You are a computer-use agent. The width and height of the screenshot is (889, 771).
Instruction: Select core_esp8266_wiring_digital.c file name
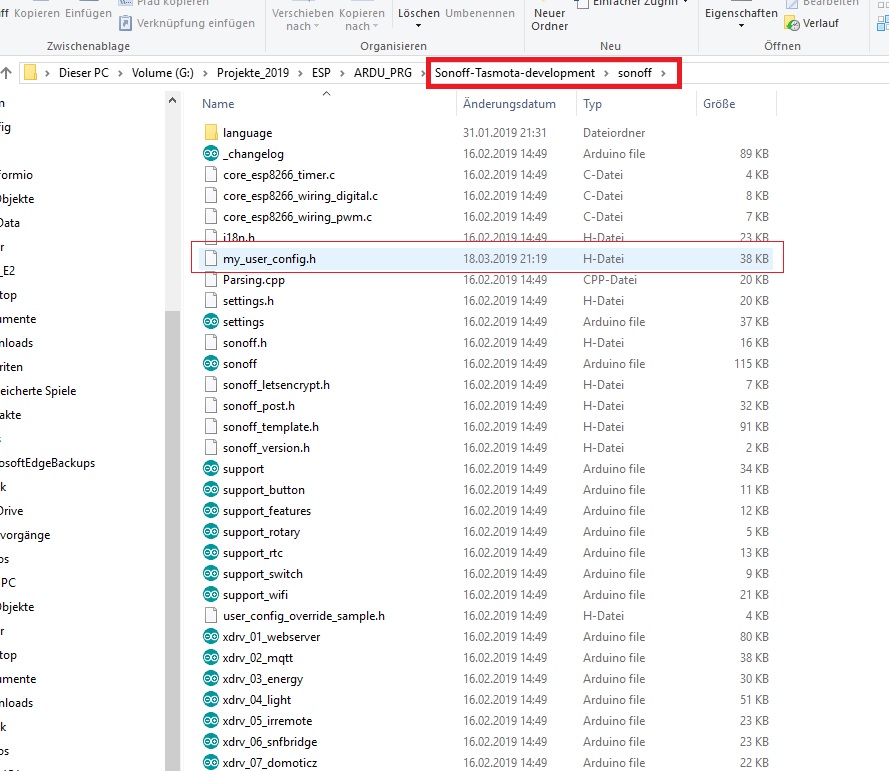point(300,196)
